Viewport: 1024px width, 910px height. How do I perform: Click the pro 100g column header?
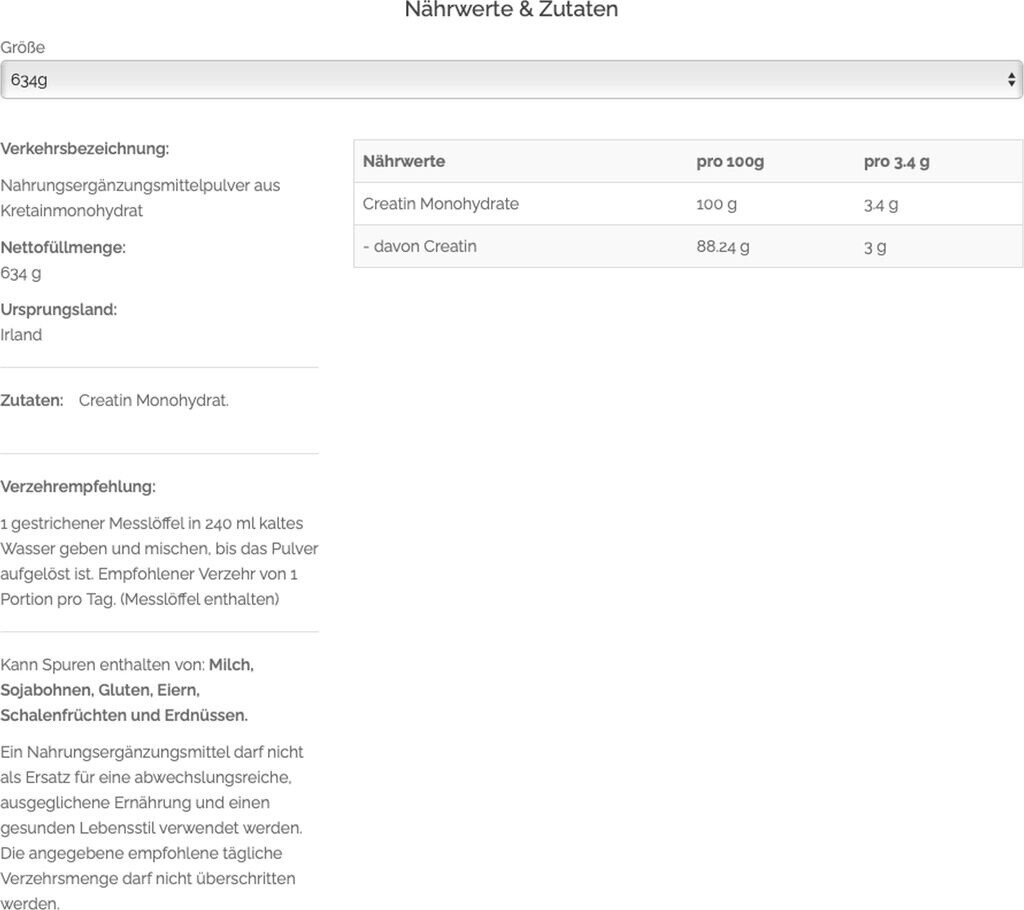(x=730, y=161)
